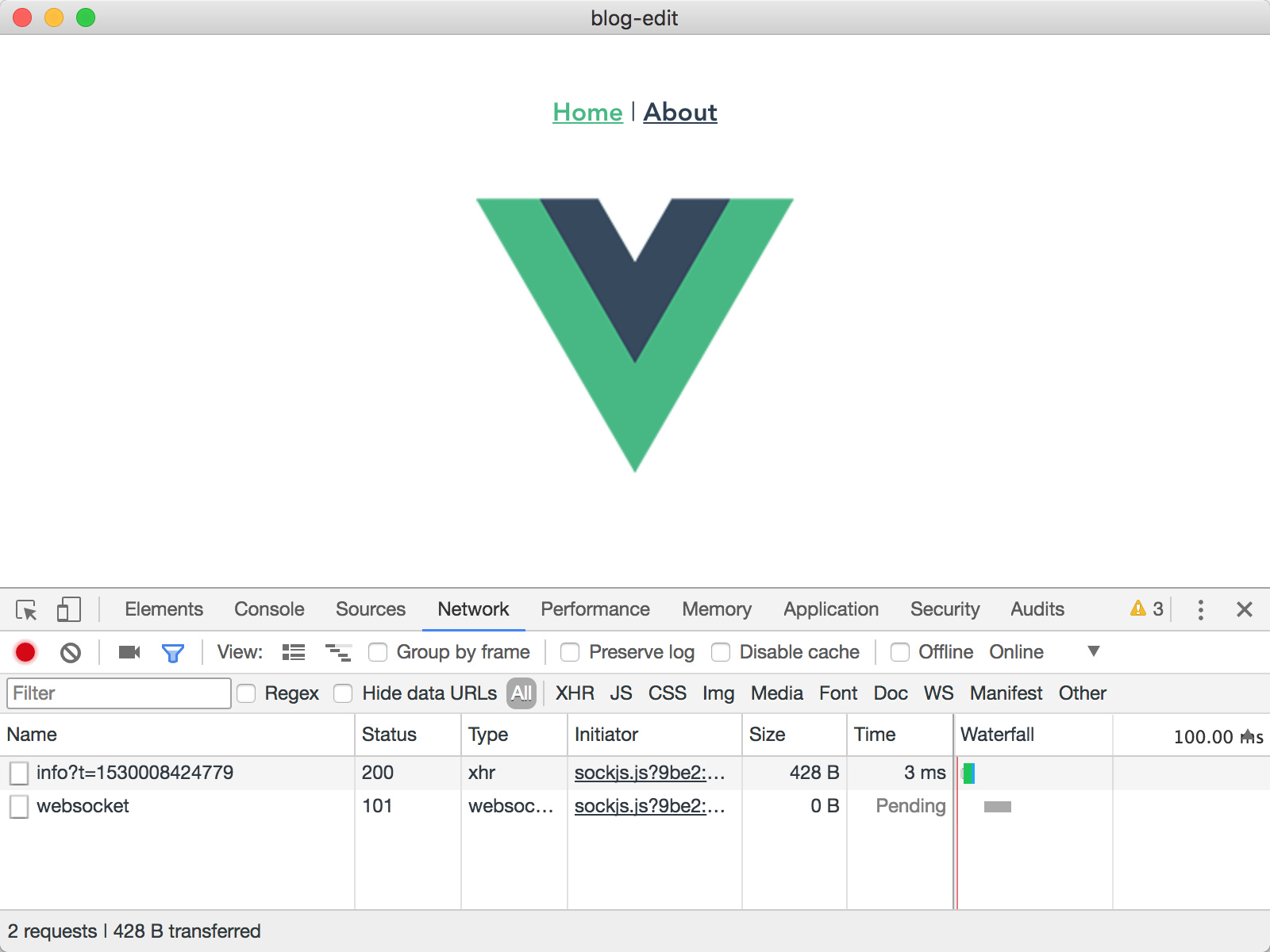Switch to the Console tab
The width and height of the screenshot is (1270, 952).
[269, 609]
